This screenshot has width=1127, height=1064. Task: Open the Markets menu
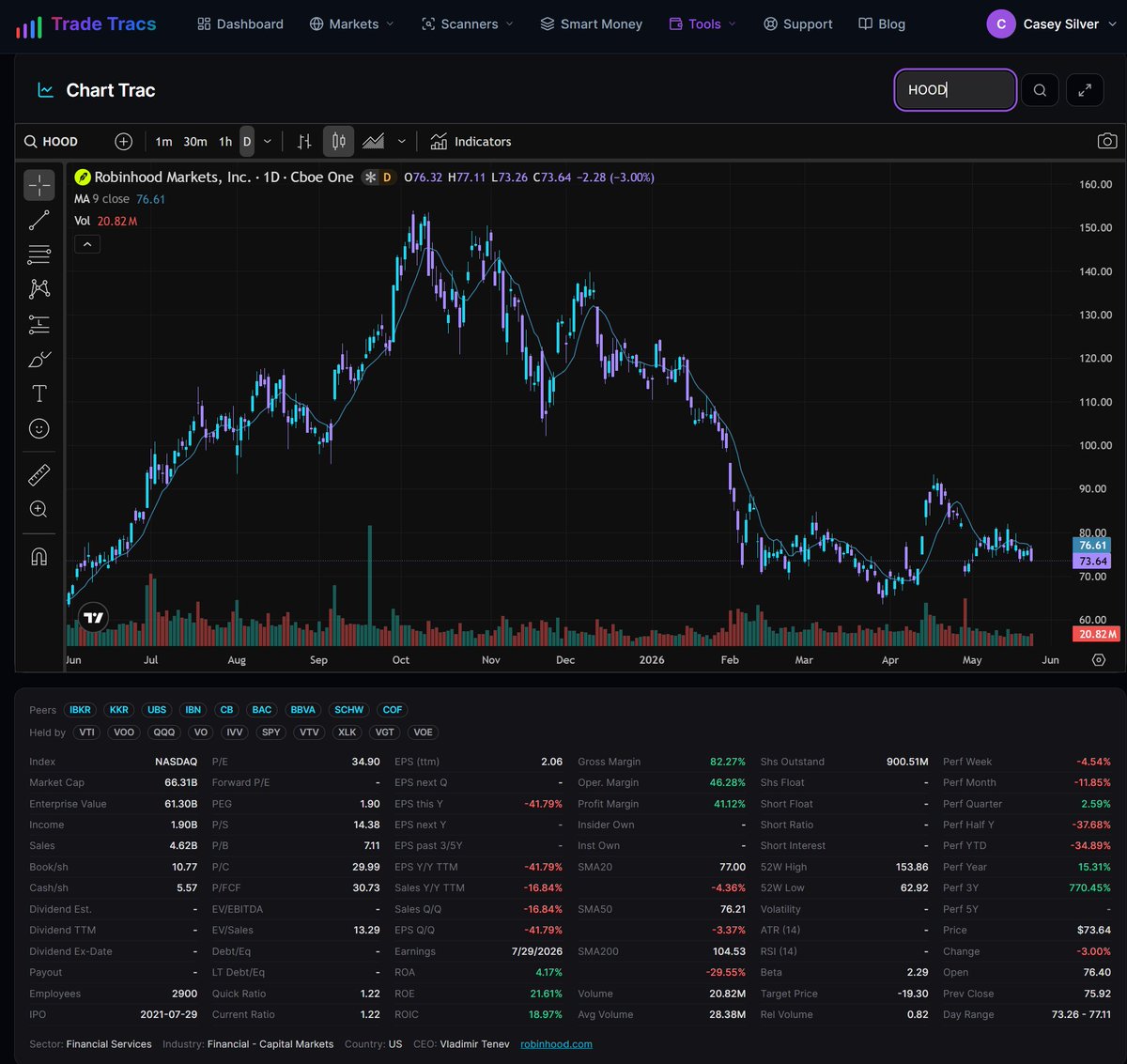pyautogui.click(x=352, y=24)
